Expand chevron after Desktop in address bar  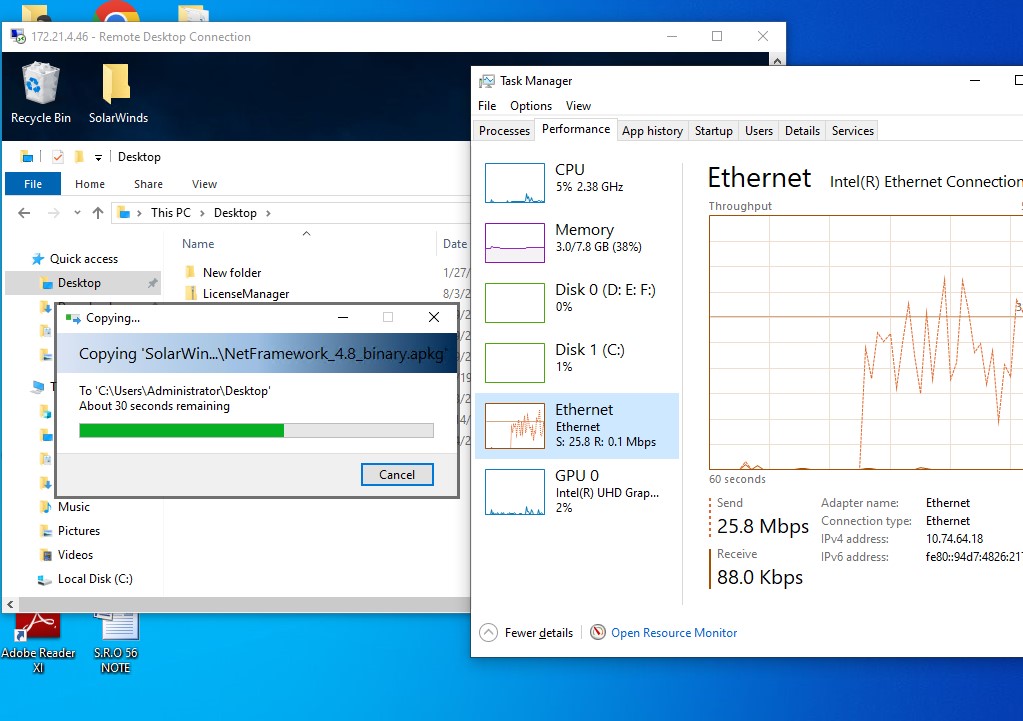(268, 213)
